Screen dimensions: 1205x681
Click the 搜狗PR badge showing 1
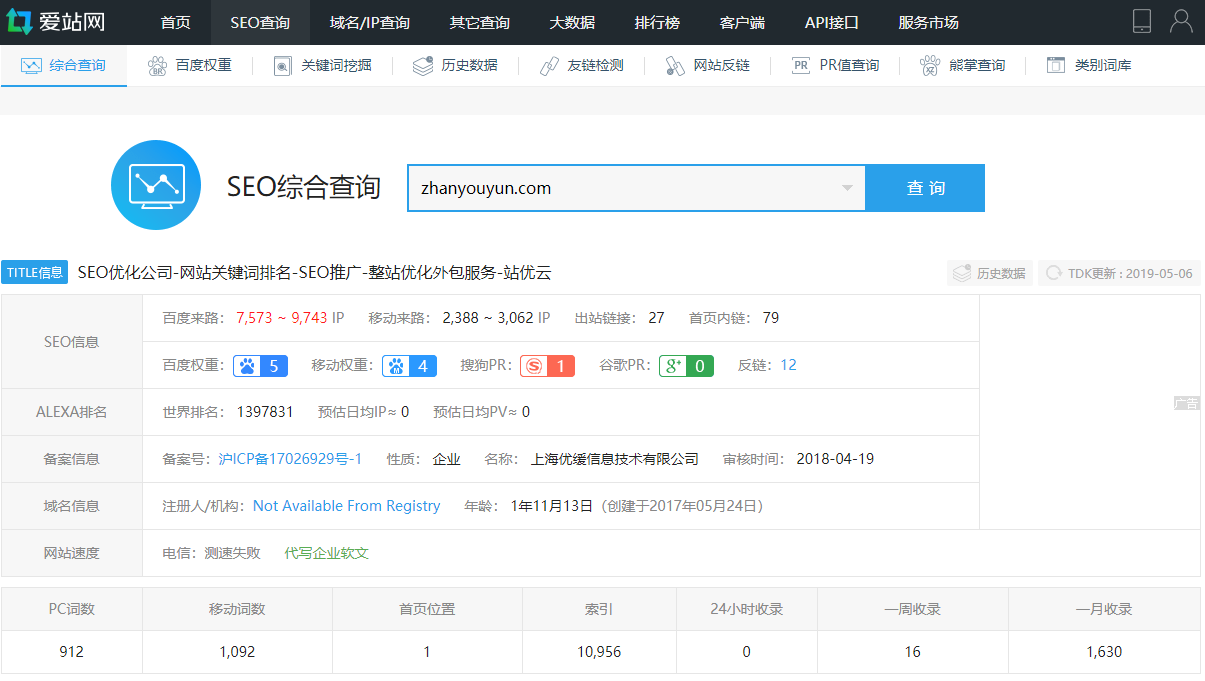coord(548,366)
